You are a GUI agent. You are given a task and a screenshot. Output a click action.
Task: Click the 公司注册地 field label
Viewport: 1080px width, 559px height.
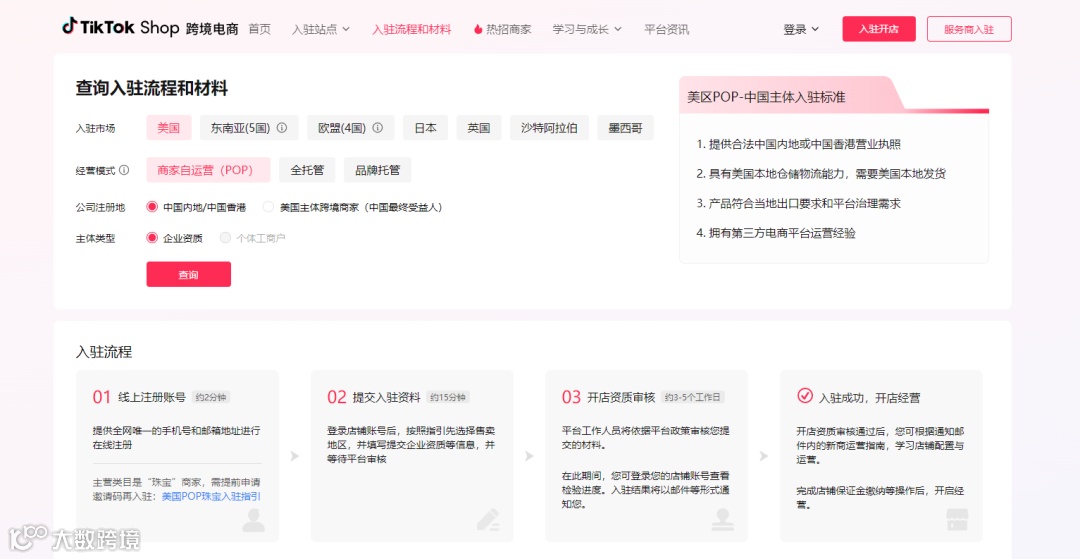(101, 207)
